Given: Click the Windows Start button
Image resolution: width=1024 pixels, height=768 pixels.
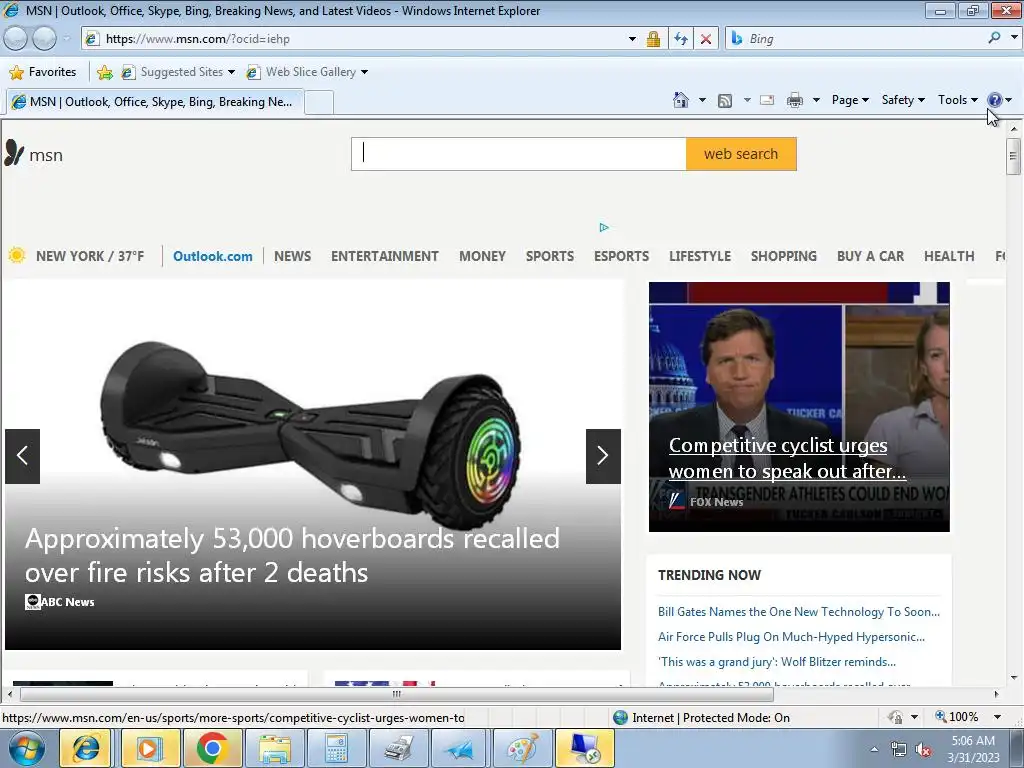Looking at the screenshot, I should pyautogui.click(x=27, y=748).
